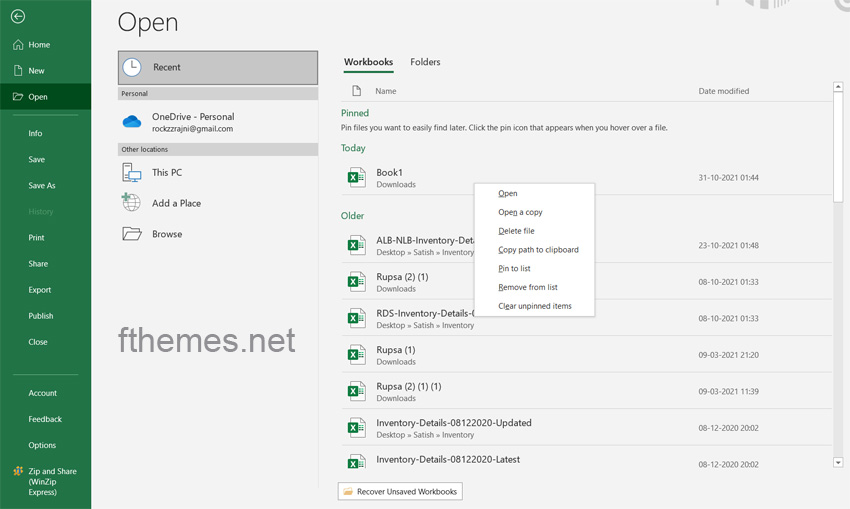Open the Info page

(35, 133)
